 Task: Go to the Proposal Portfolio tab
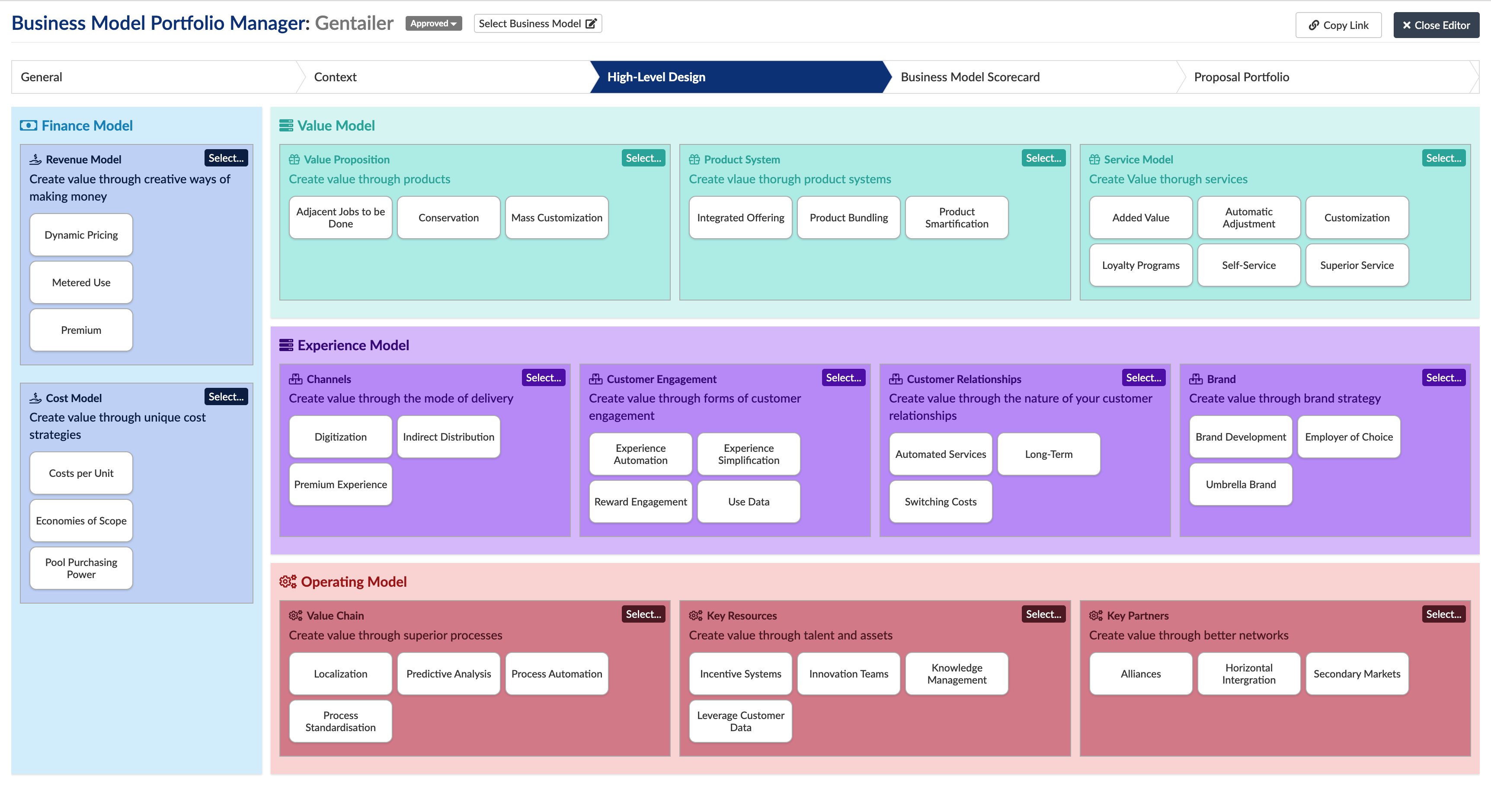pyautogui.click(x=1327, y=77)
